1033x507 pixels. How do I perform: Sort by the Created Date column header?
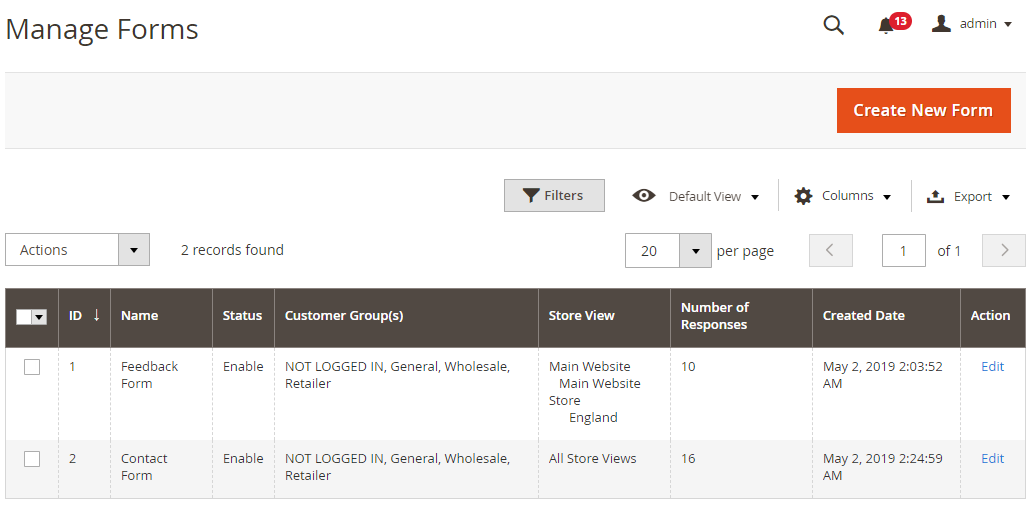coord(863,316)
